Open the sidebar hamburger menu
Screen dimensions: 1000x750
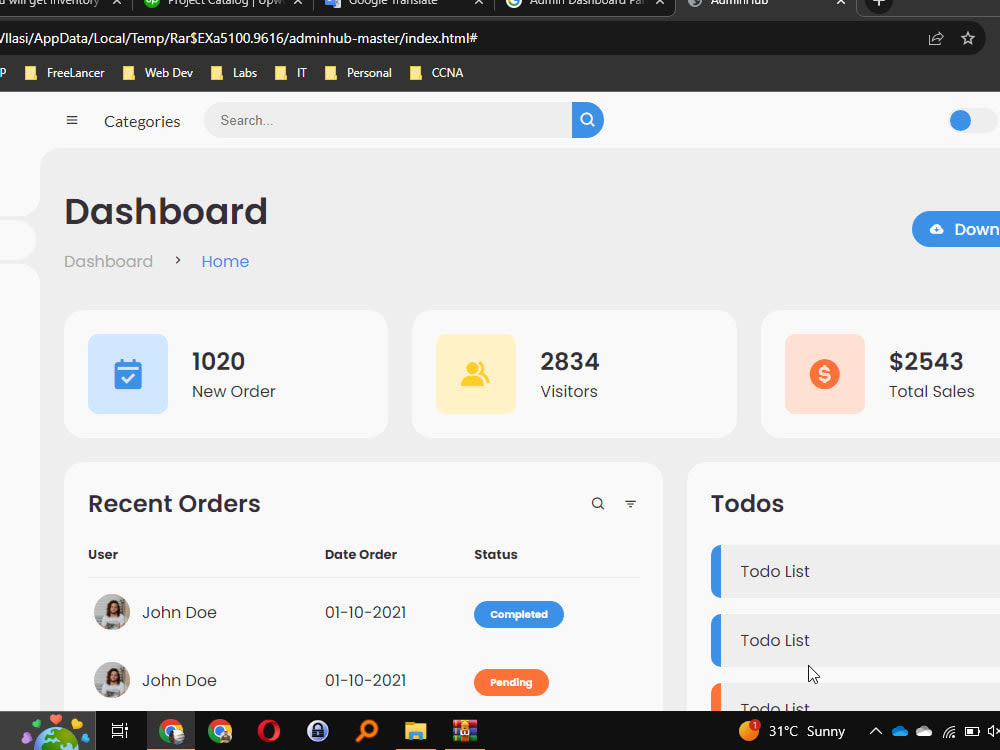pos(72,120)
